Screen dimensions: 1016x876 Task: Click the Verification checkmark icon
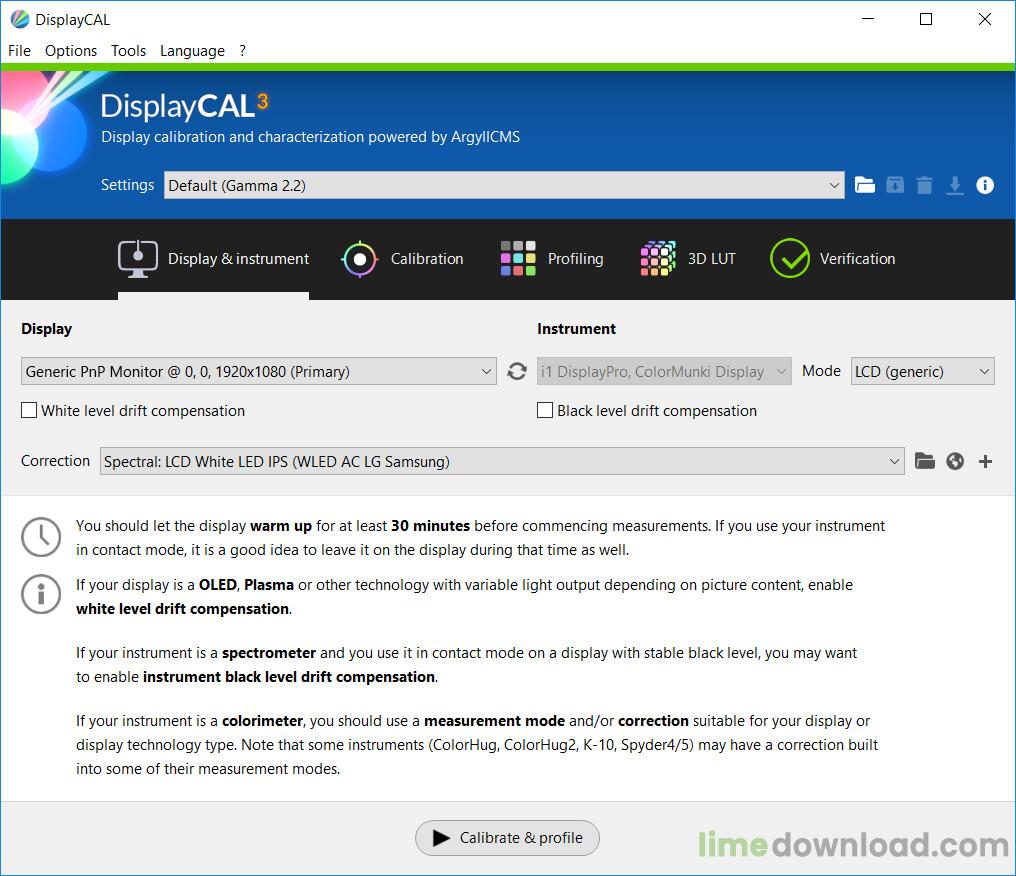(790, 259)
